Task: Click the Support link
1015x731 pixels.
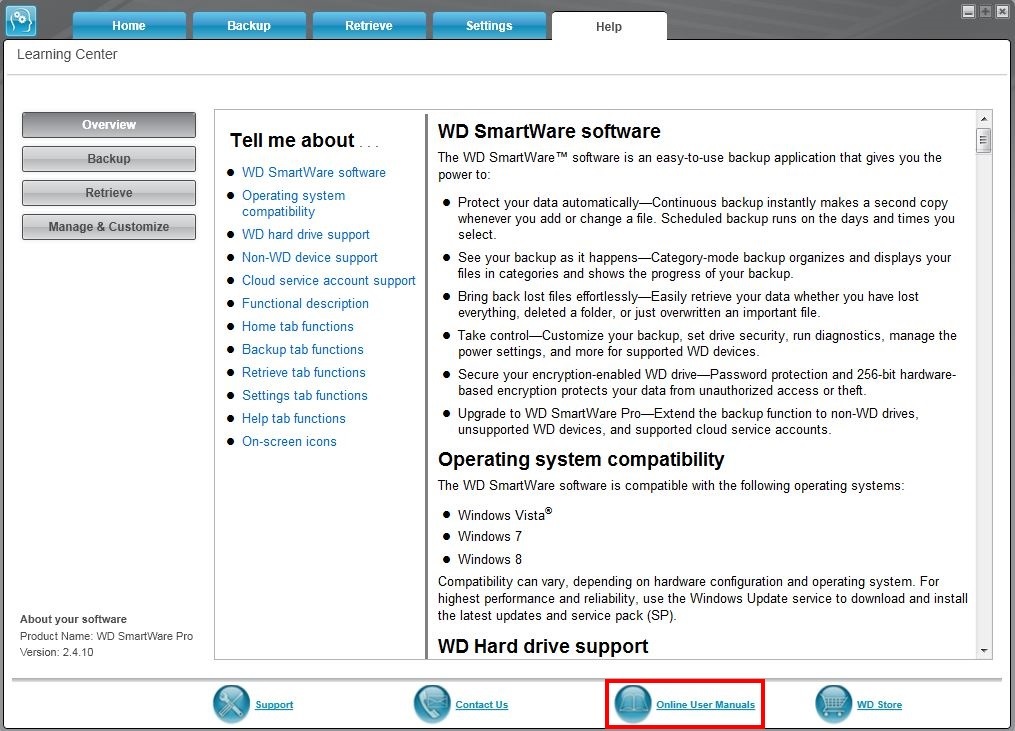Action: tap(274, 704)
